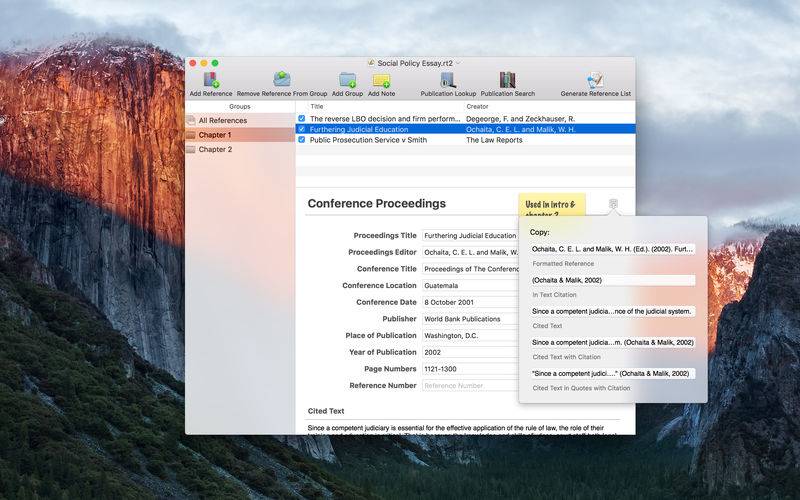
Task: Click the empty Reference Number field
Action: [x=470, y=386]
